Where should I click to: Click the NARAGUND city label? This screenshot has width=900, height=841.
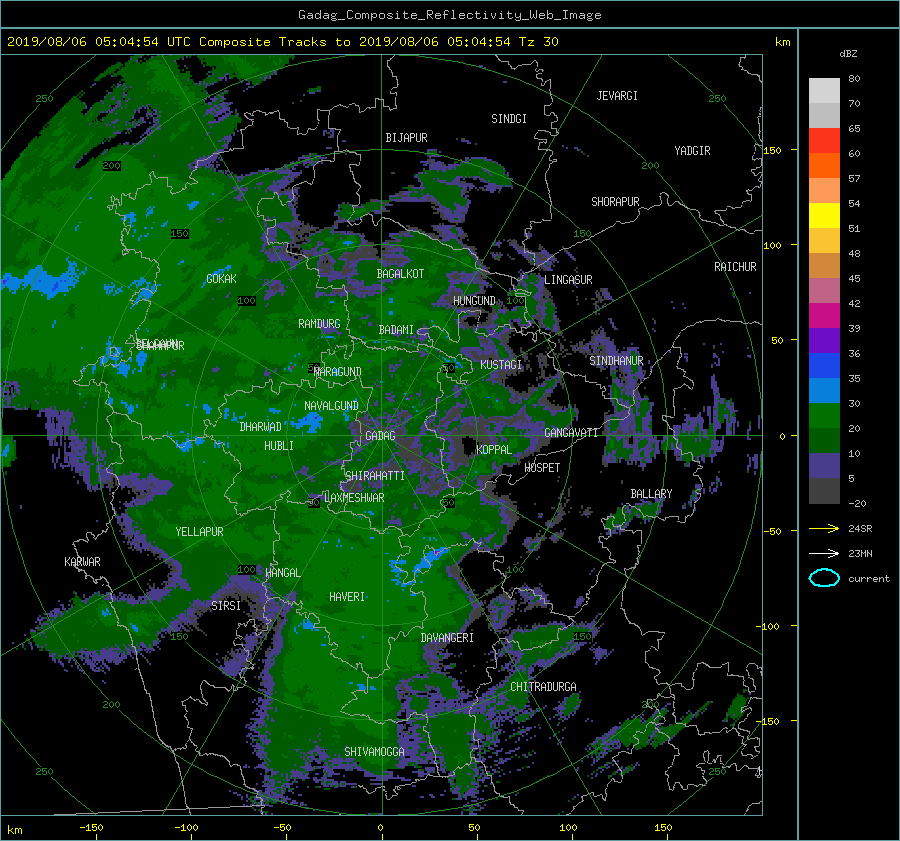pos(338,372)
